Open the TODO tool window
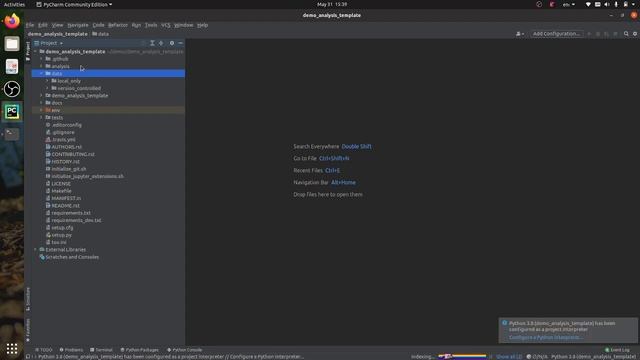 tap(44, 350)
